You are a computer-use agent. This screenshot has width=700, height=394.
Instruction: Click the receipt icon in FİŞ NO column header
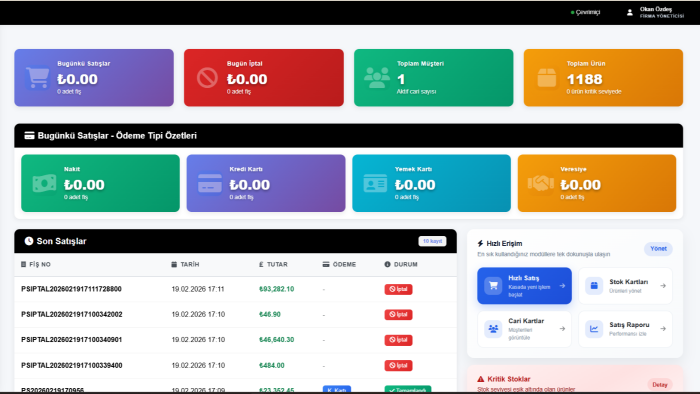tap(24, 264)
